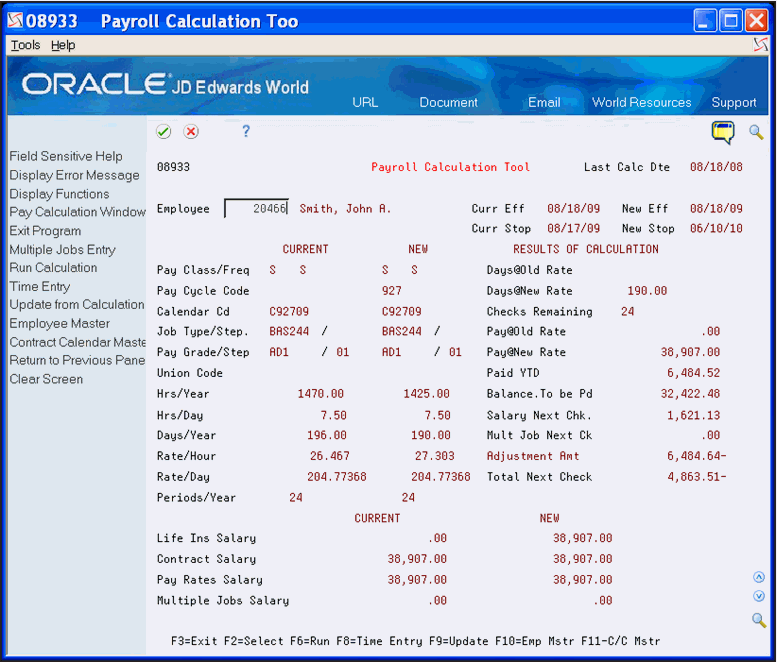Click the F8=Time Entry key label
This screenshot has width=777, height=662.
379,641
